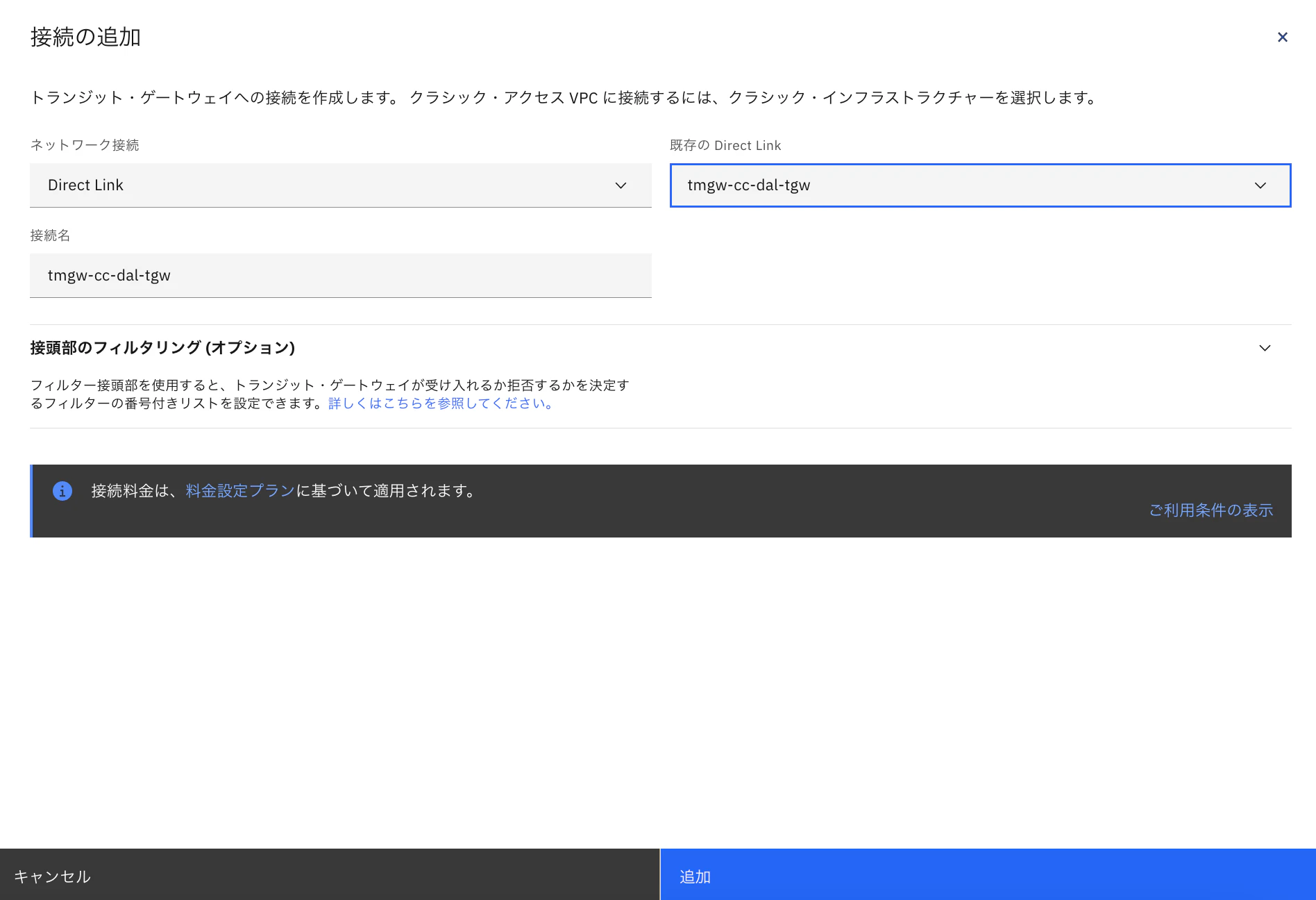This screenshot has height=900, width=1316.
Task: Click the 接頭部のフィルタリング (オプション) heading
Action: [163, 348]
